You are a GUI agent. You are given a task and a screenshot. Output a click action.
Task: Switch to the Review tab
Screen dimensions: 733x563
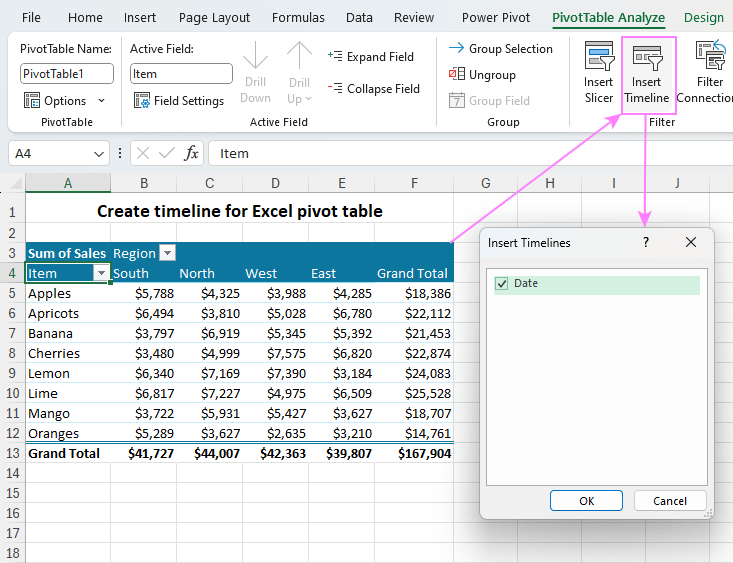click(414, 18)
